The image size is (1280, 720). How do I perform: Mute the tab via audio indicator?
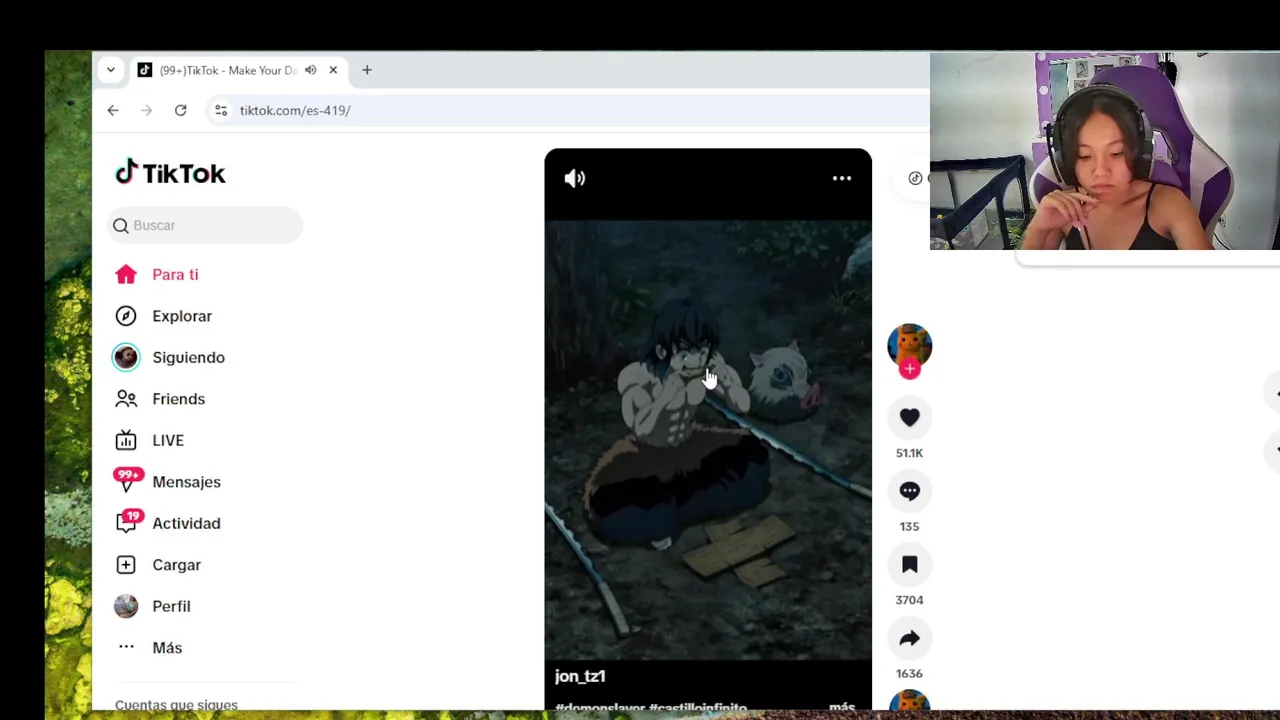[310, 70]
